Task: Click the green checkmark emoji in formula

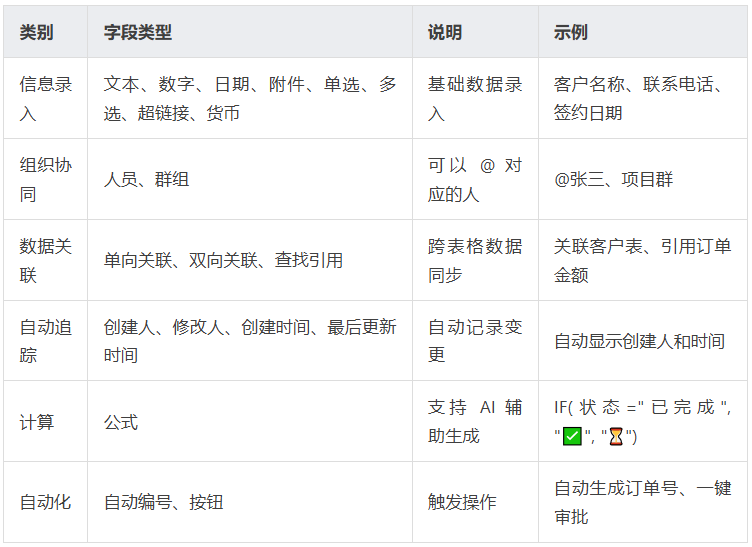Action: click(572, 436)
